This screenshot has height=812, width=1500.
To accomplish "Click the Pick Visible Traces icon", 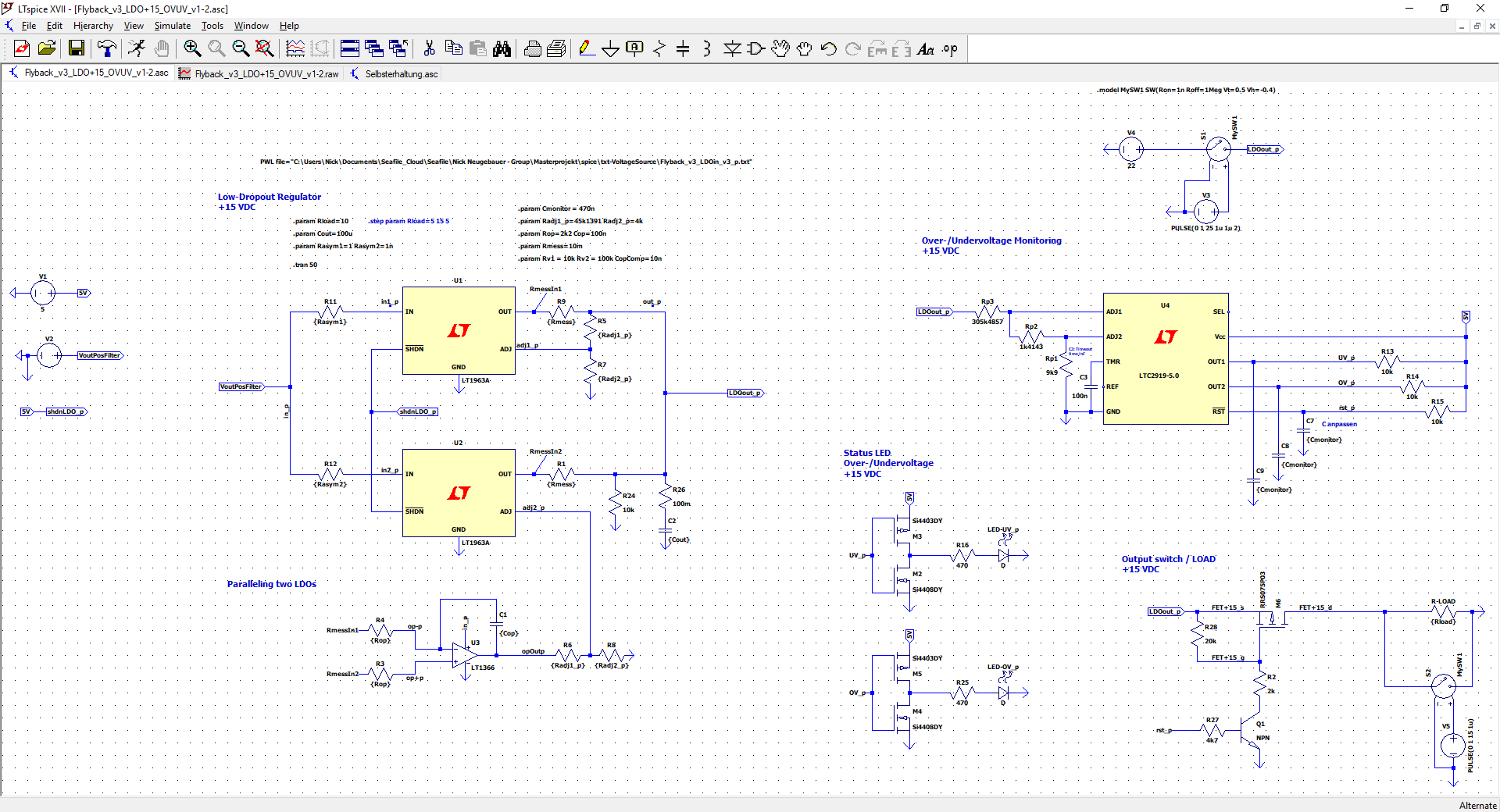I will (295, 48).
